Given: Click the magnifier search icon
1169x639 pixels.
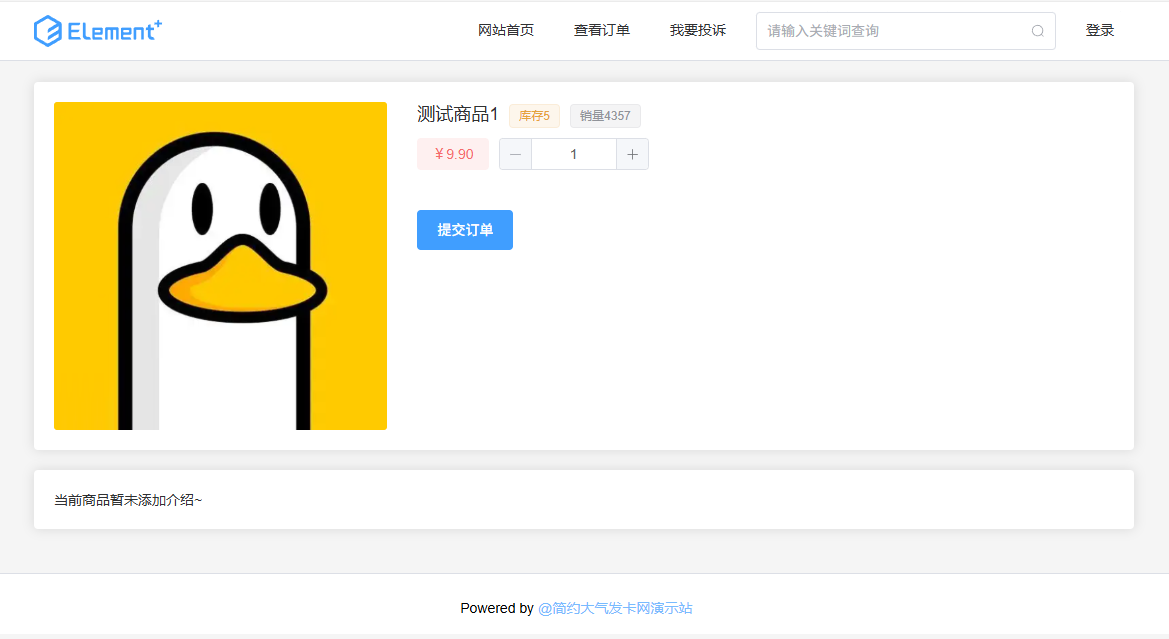Looking at the screenshot, I should (x=1037, y=31).
